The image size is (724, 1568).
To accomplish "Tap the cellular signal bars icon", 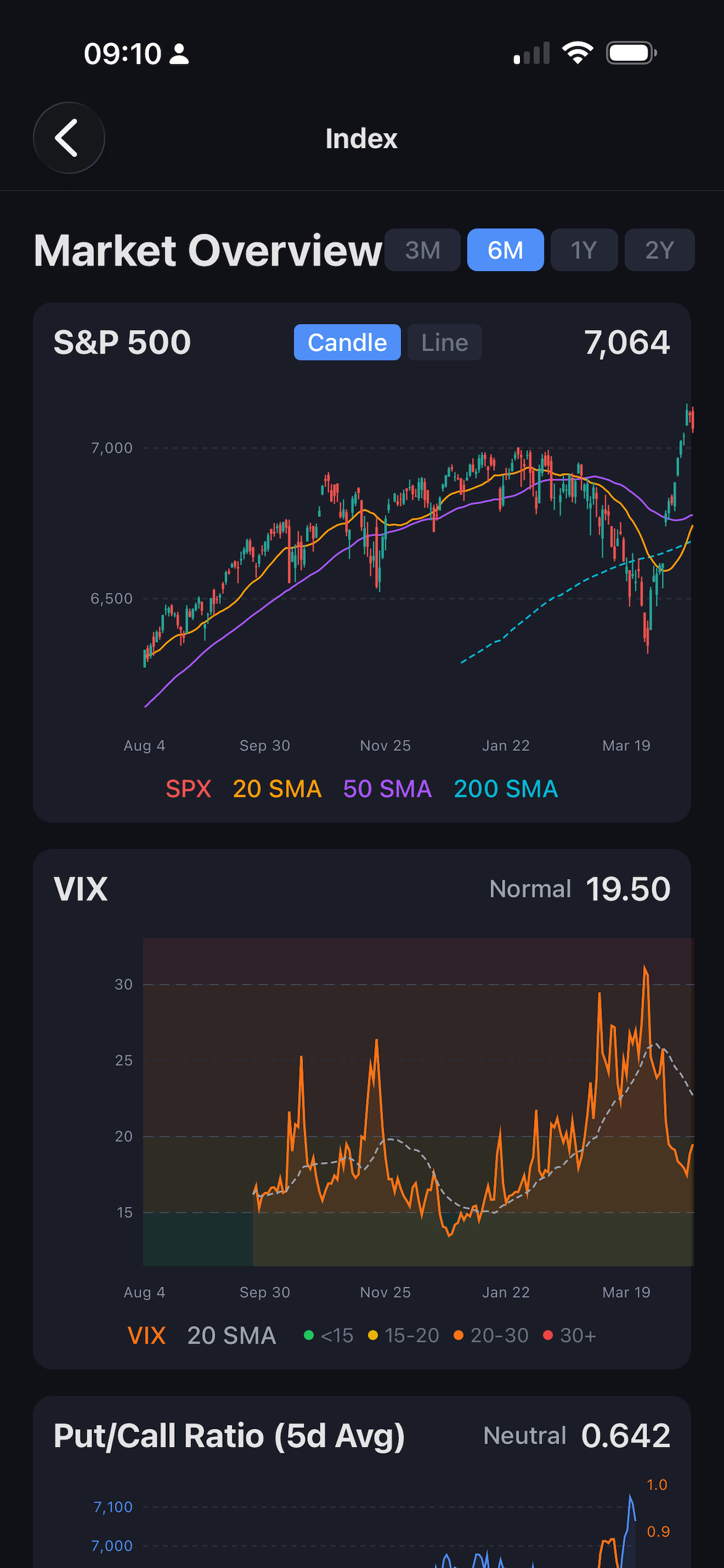I will click(x=532, y=53).
